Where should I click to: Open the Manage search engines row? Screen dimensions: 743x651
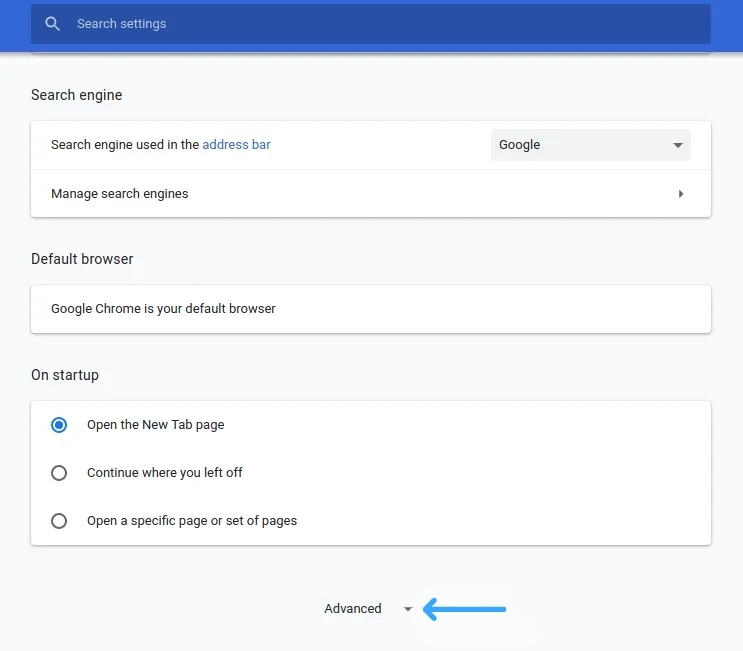pos(370,194)
